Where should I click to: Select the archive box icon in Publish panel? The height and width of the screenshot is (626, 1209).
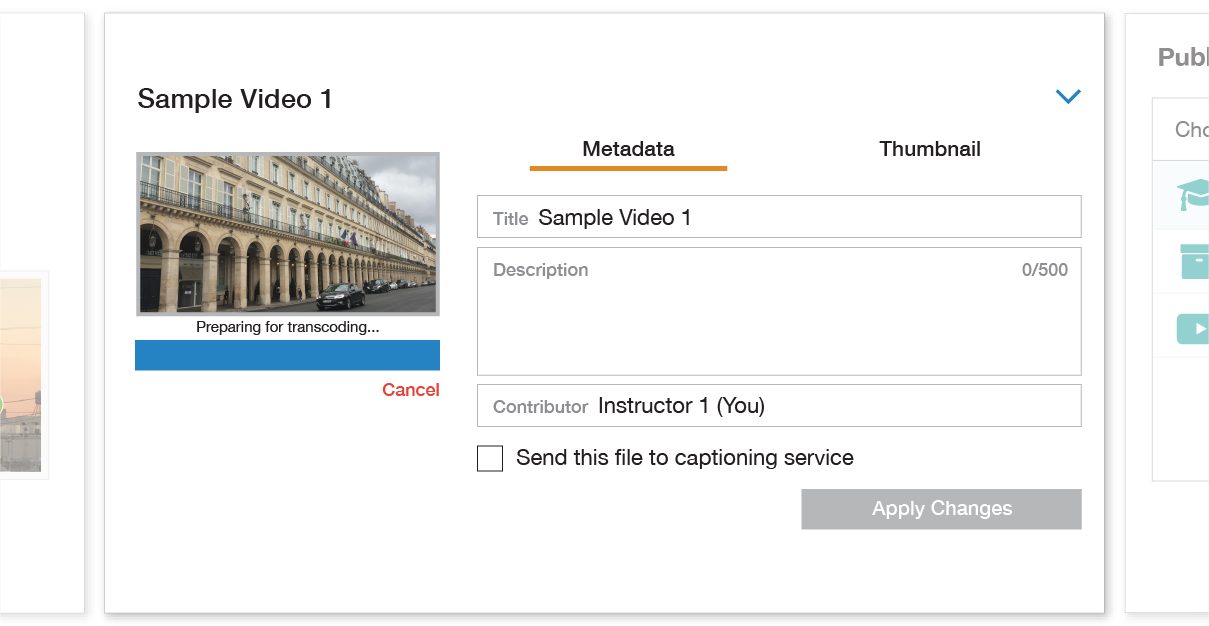pos(1194,261)
